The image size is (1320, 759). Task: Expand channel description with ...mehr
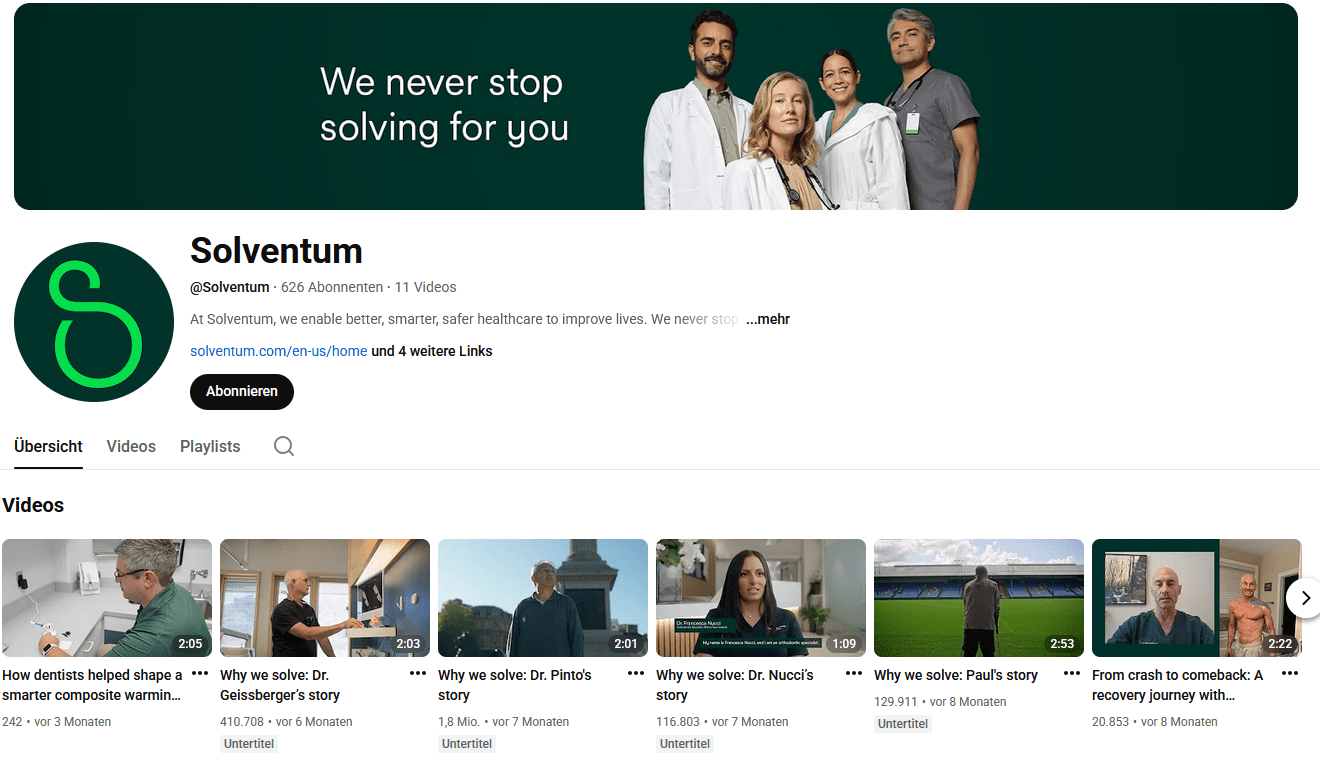767,319
